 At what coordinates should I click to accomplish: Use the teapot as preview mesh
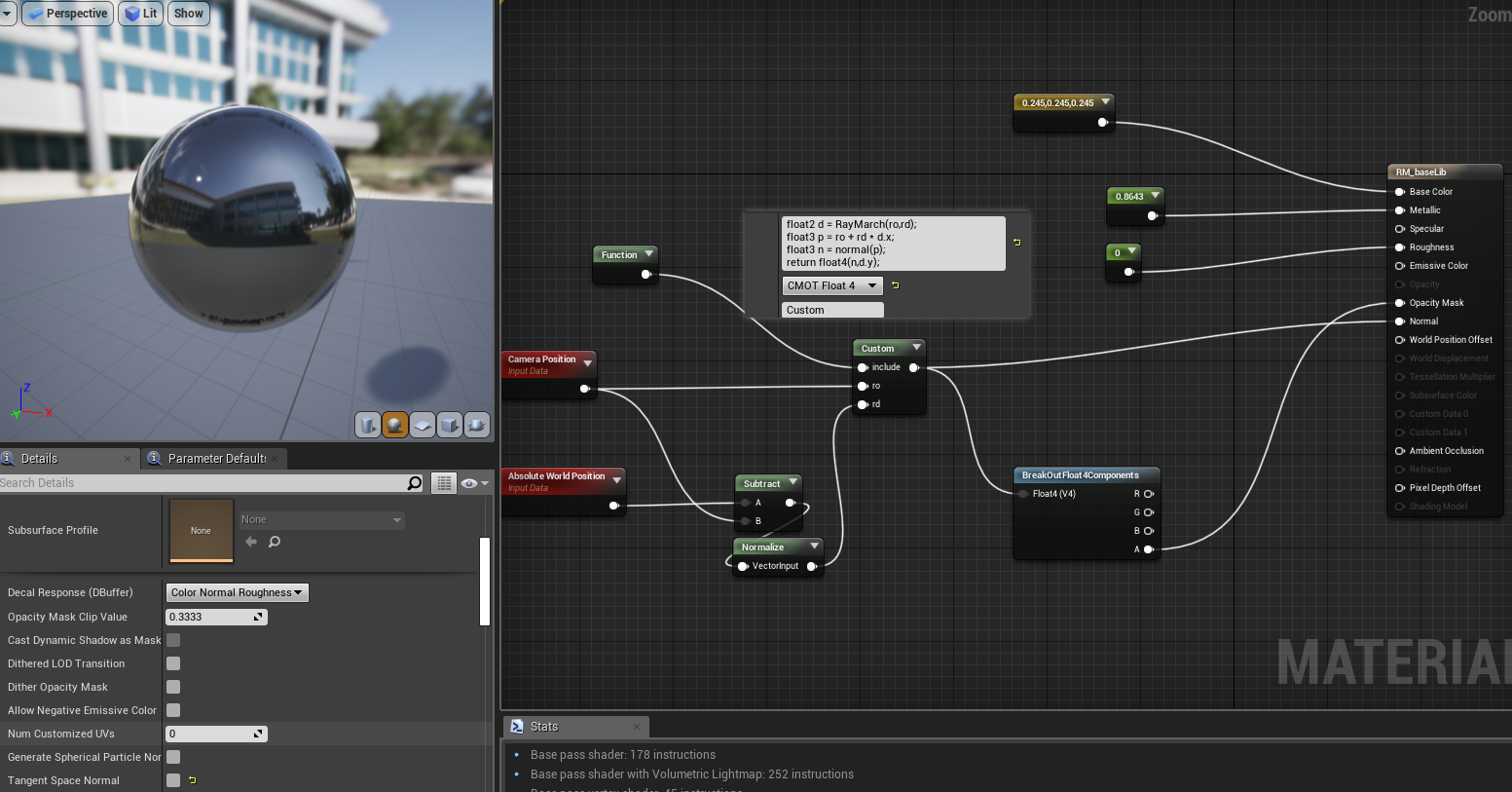click(476, 425)
